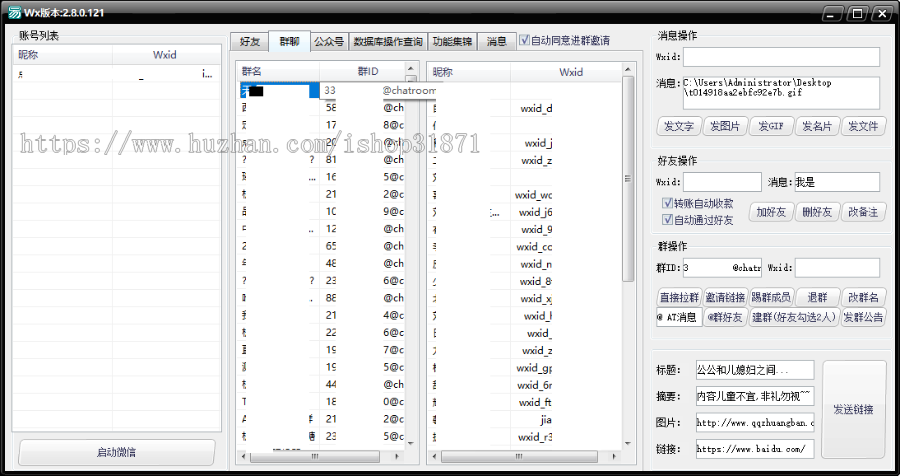Switch to the 群聊 tab
Image resolution: width=900 pixels, height=476 pixels.
289,41
